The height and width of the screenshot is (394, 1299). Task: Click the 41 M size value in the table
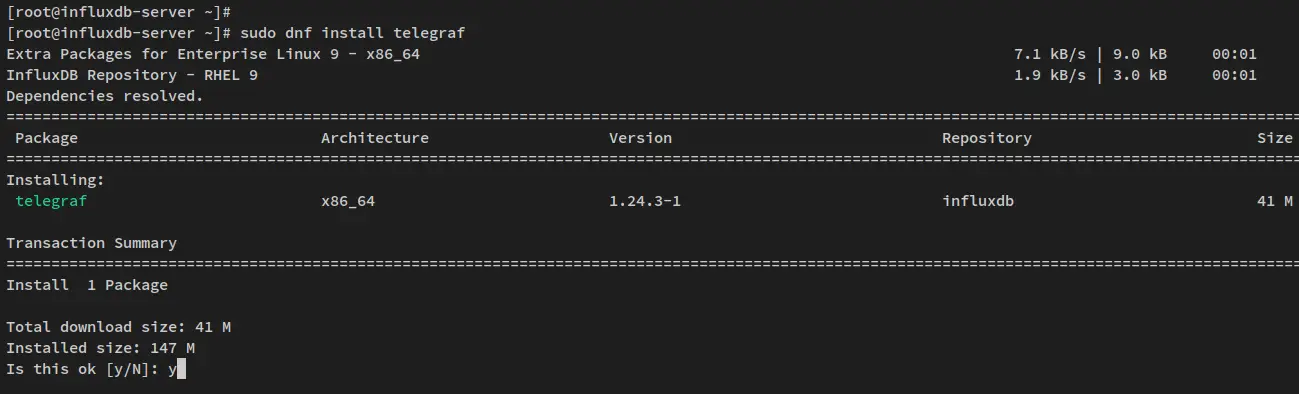click(1275, 201)
